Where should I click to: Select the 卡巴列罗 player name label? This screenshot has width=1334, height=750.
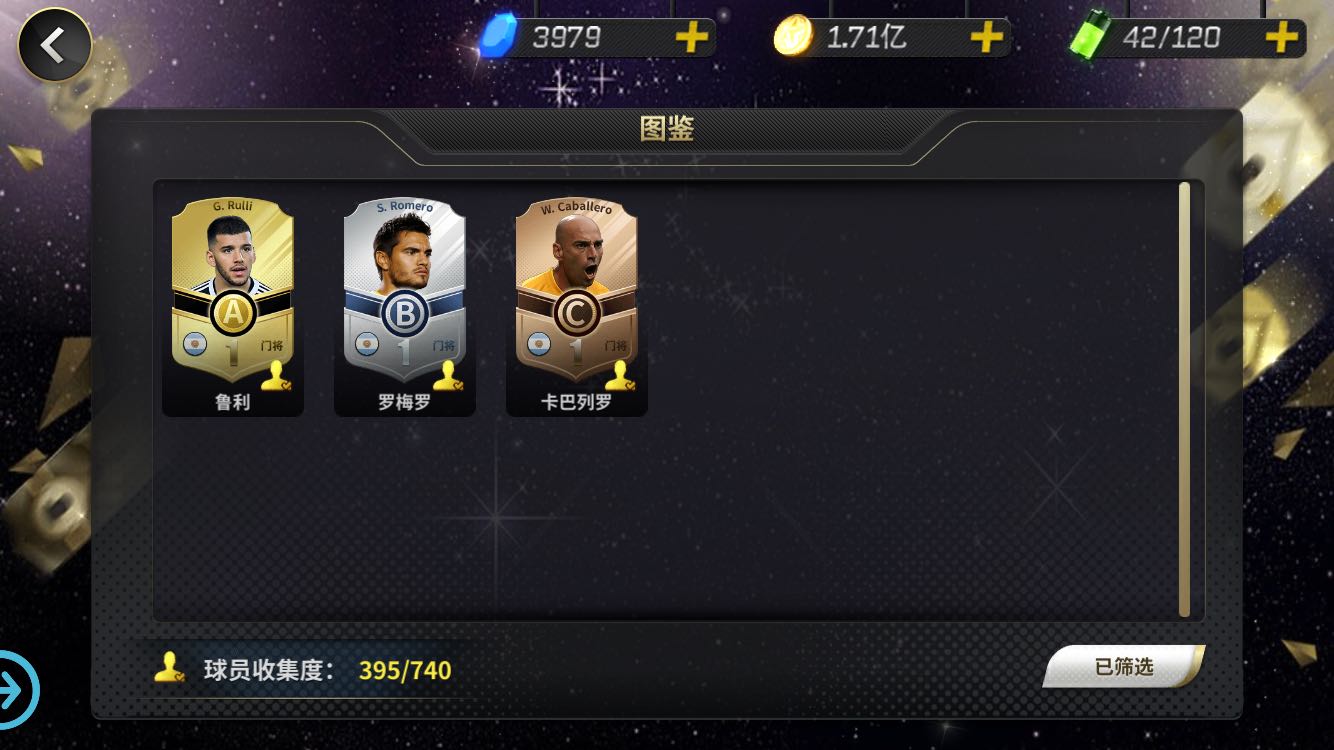577,402
